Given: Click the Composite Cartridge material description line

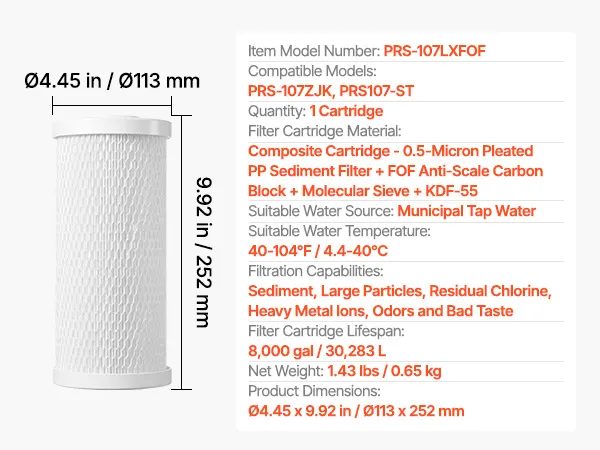Looking at the screenshot, I should point(391,151).
